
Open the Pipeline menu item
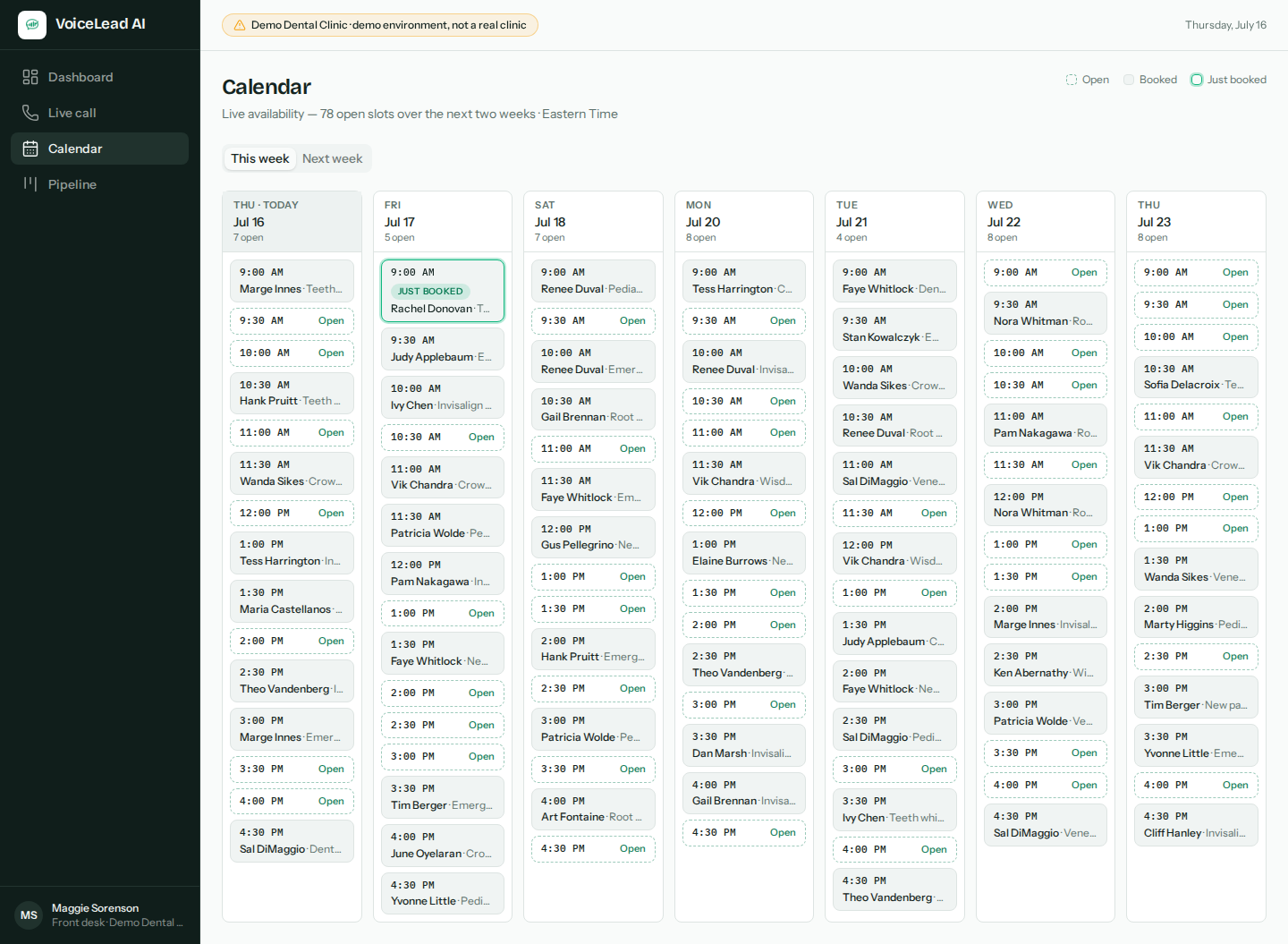click(x=99, y=184)
